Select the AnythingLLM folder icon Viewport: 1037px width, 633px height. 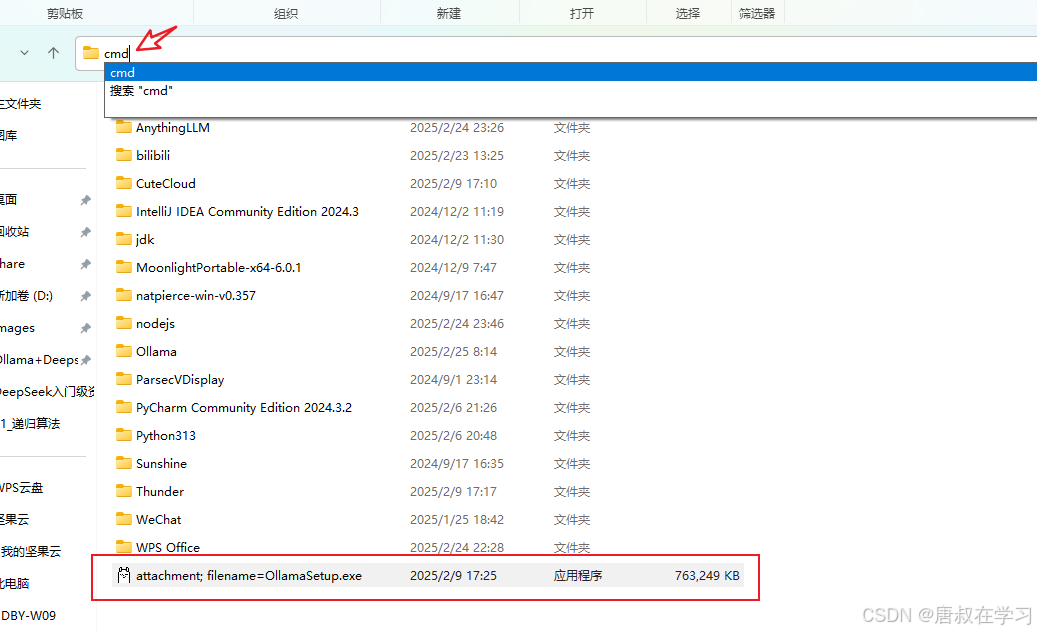point(124,127)
